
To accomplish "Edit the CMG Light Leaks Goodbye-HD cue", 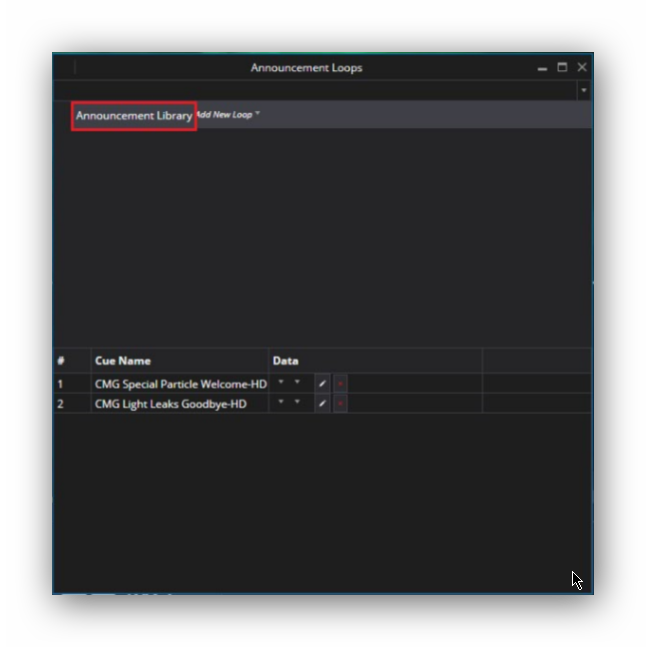I will [322, 404].
